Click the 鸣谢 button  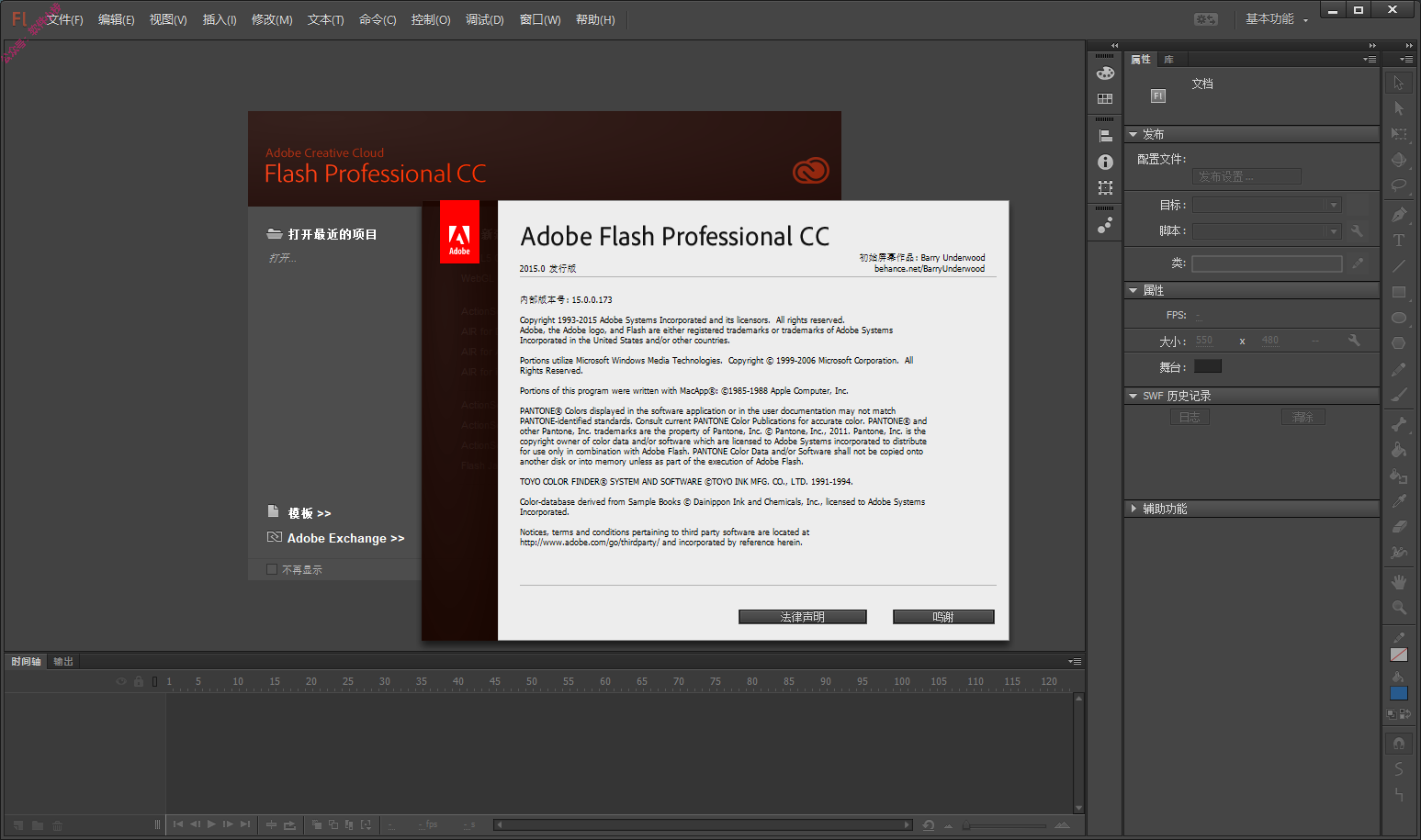943,617
